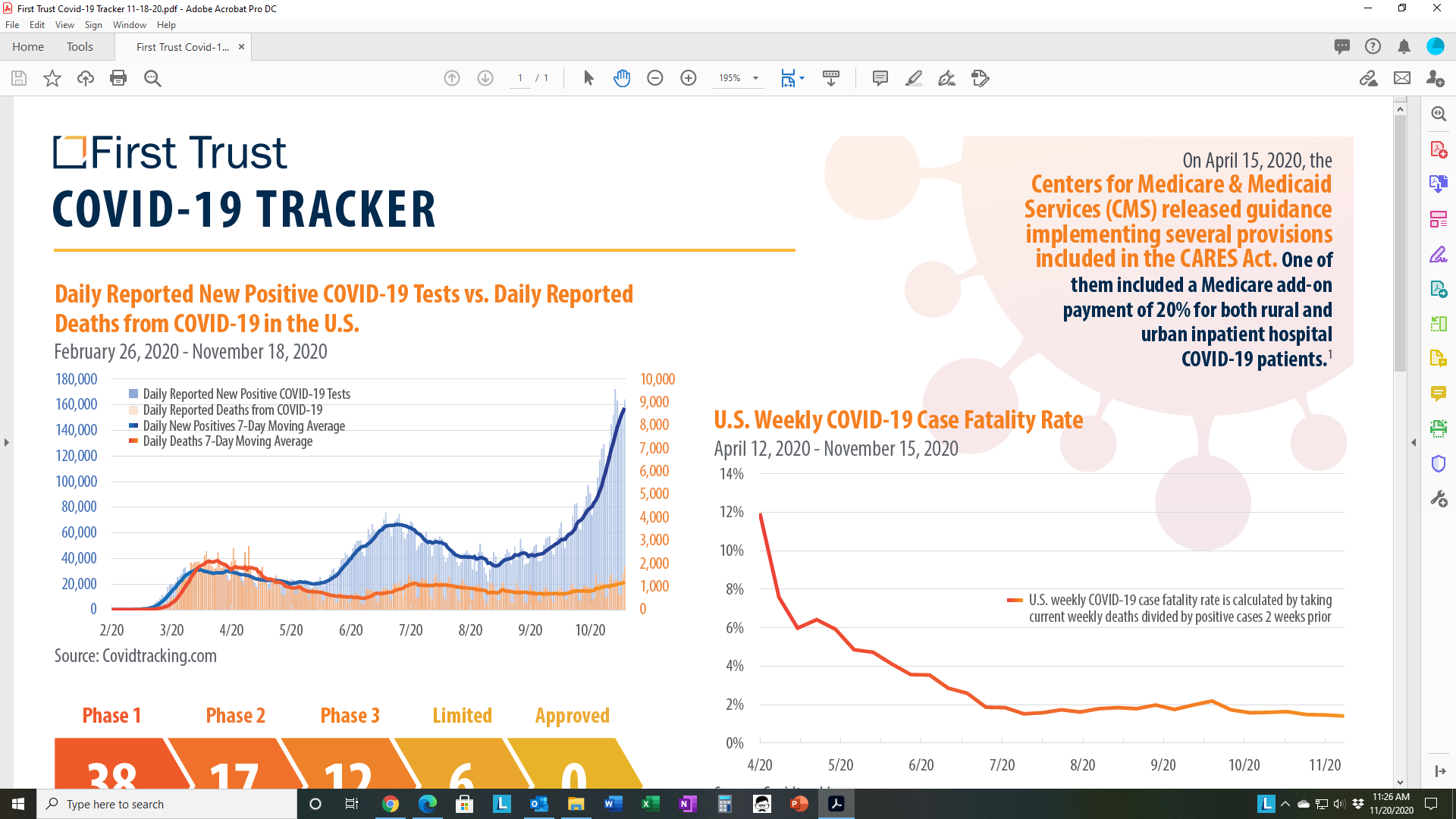Expand the left navigation pane arrow

7,442
